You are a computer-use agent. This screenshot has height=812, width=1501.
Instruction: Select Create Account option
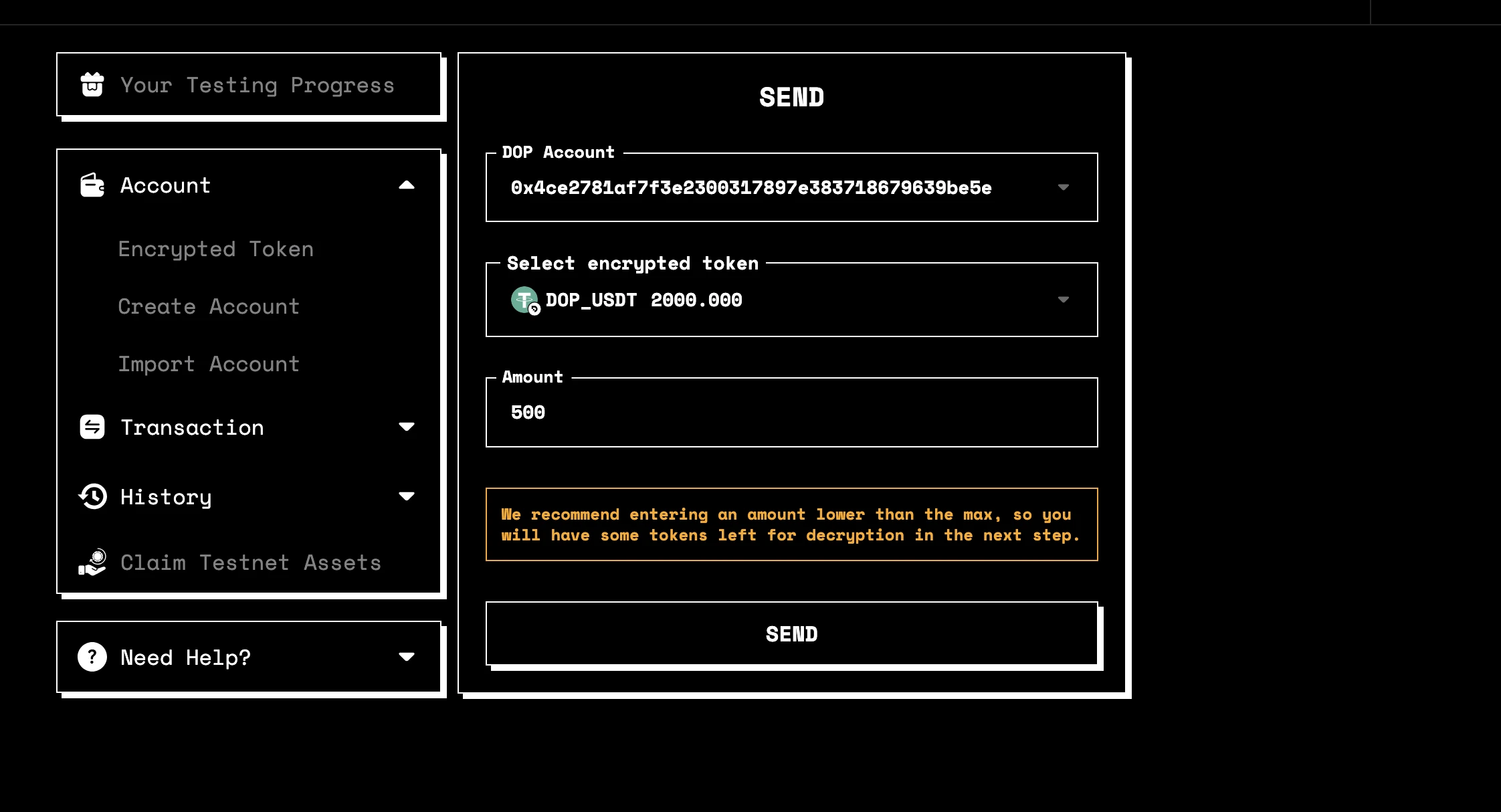[x=208, y=306]
